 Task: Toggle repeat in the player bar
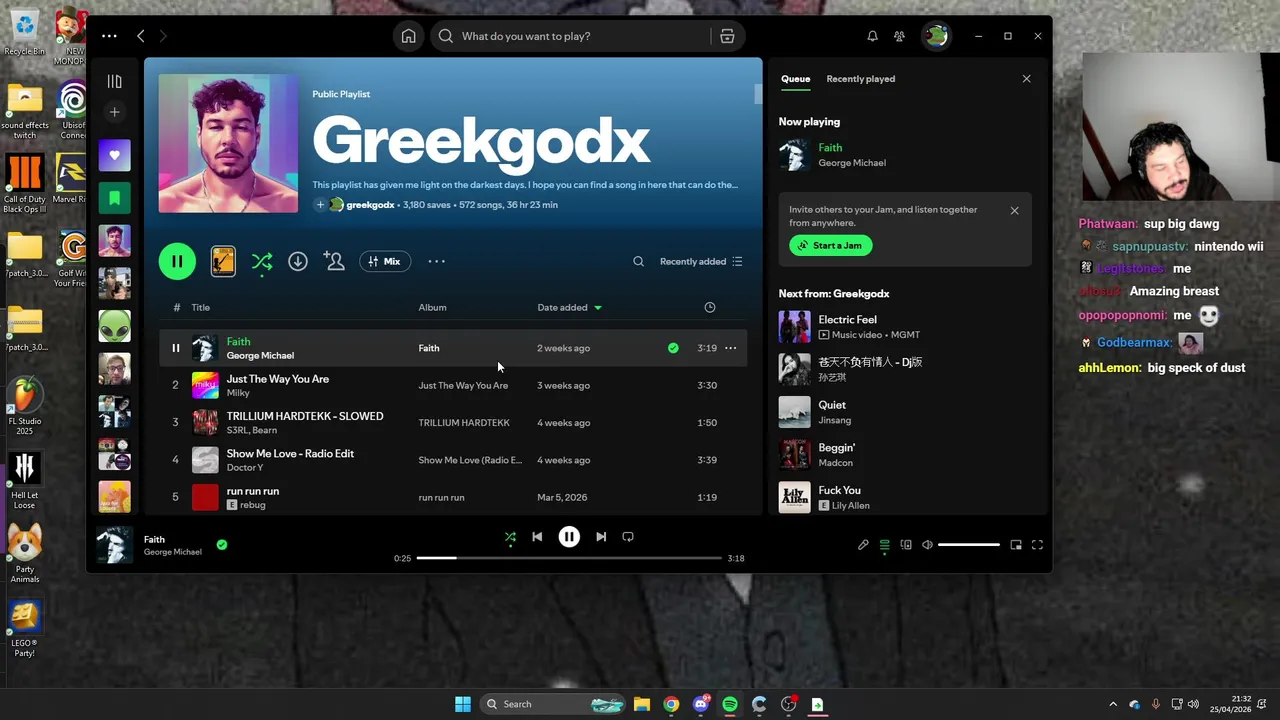(628, 537)
